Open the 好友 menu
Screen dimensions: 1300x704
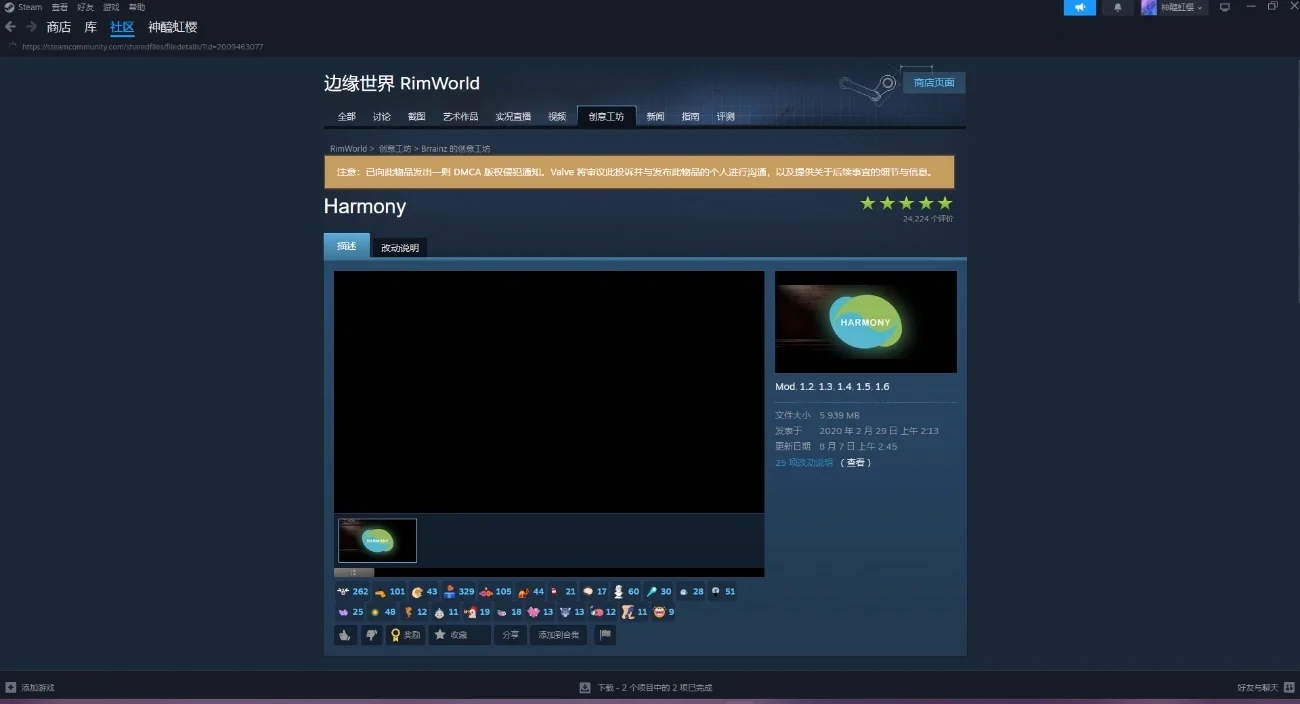point(86,7)
